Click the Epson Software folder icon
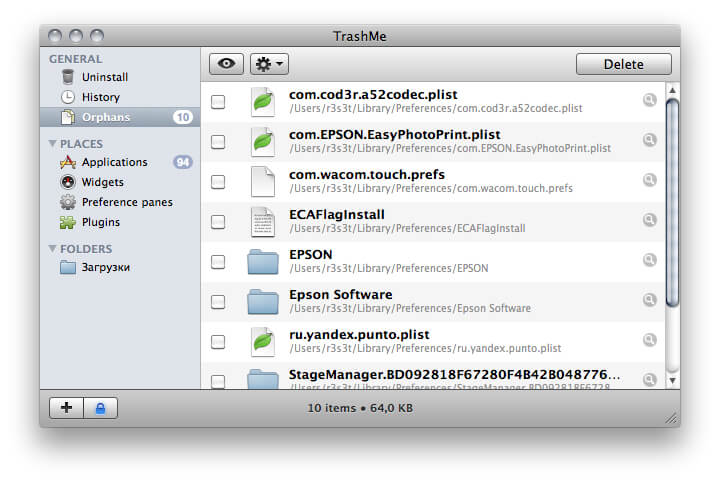The width and height of the screenshot is (720, 482). [263, 302]
